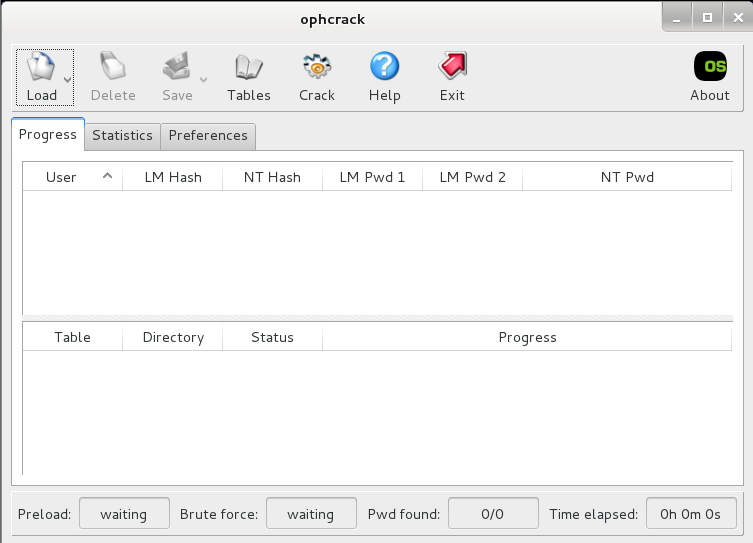Click the Time elapsed 0h 0m 0s field
The height and width of the screenshot is (543, 753).
point(691,513)
